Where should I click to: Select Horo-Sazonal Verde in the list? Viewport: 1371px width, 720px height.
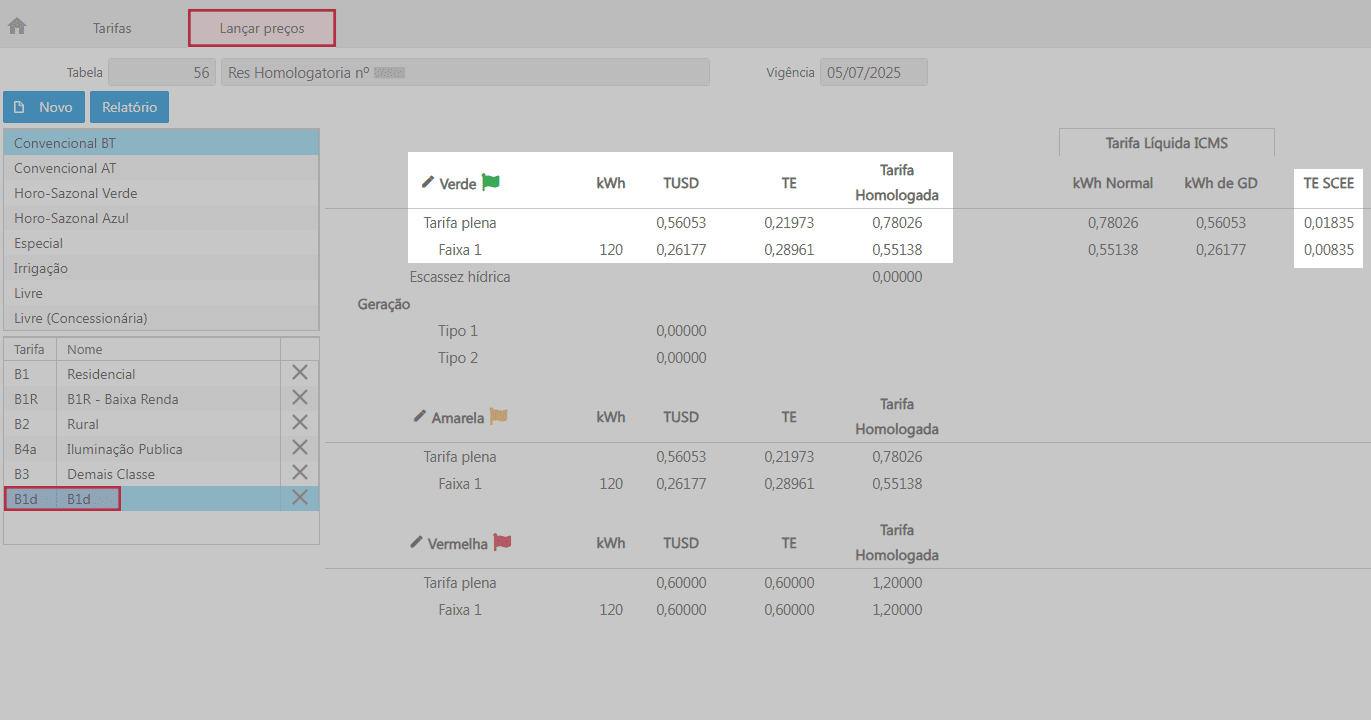(x=76, y=193)
